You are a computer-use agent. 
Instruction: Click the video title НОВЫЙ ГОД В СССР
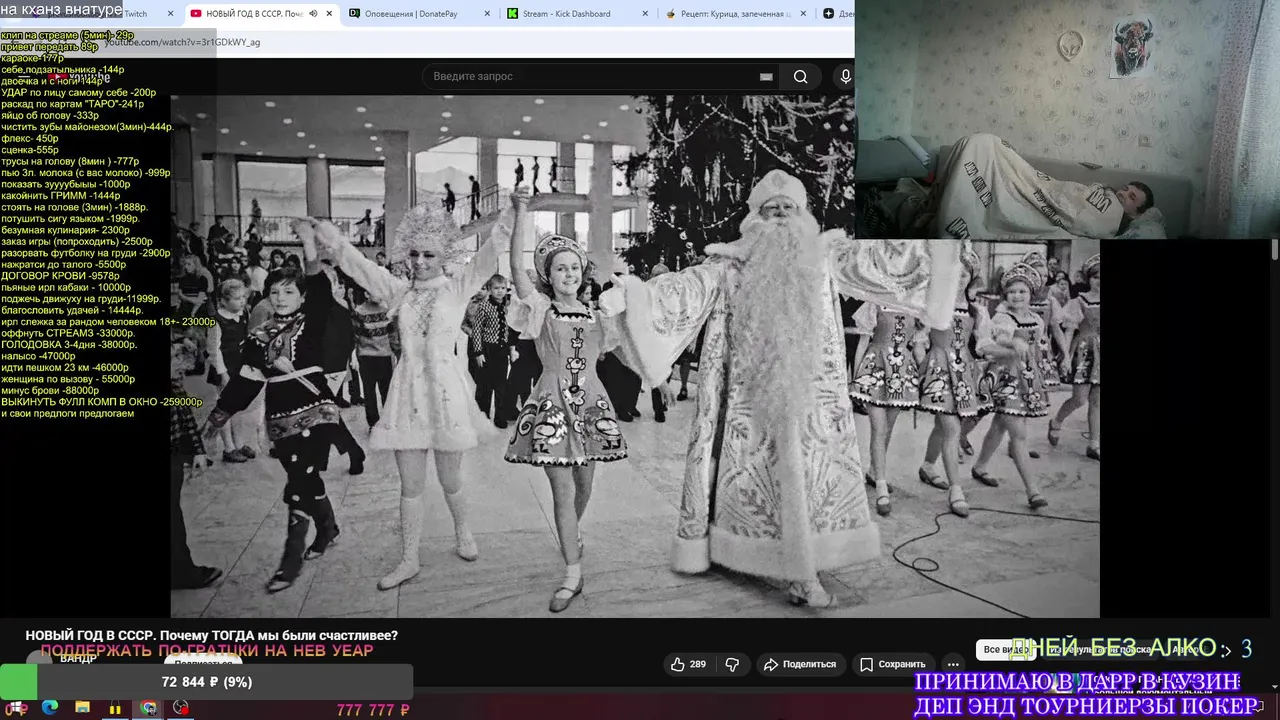click(x=211, y=636)
